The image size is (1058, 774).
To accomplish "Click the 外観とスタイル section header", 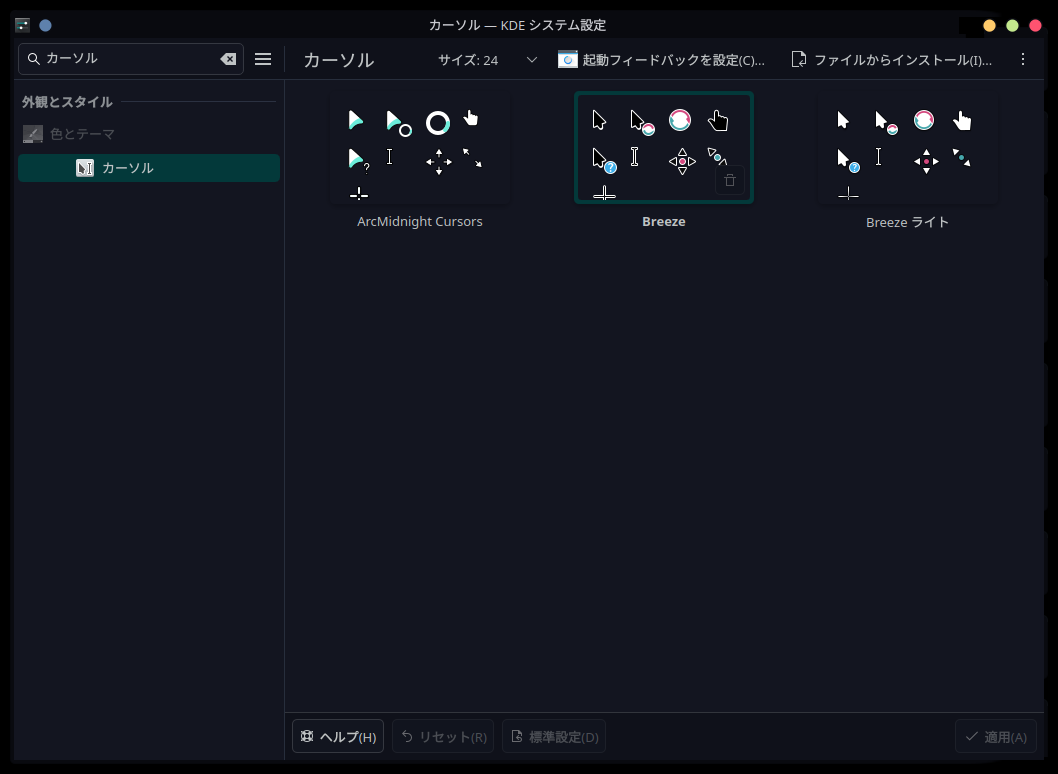I will coord(67,102).
